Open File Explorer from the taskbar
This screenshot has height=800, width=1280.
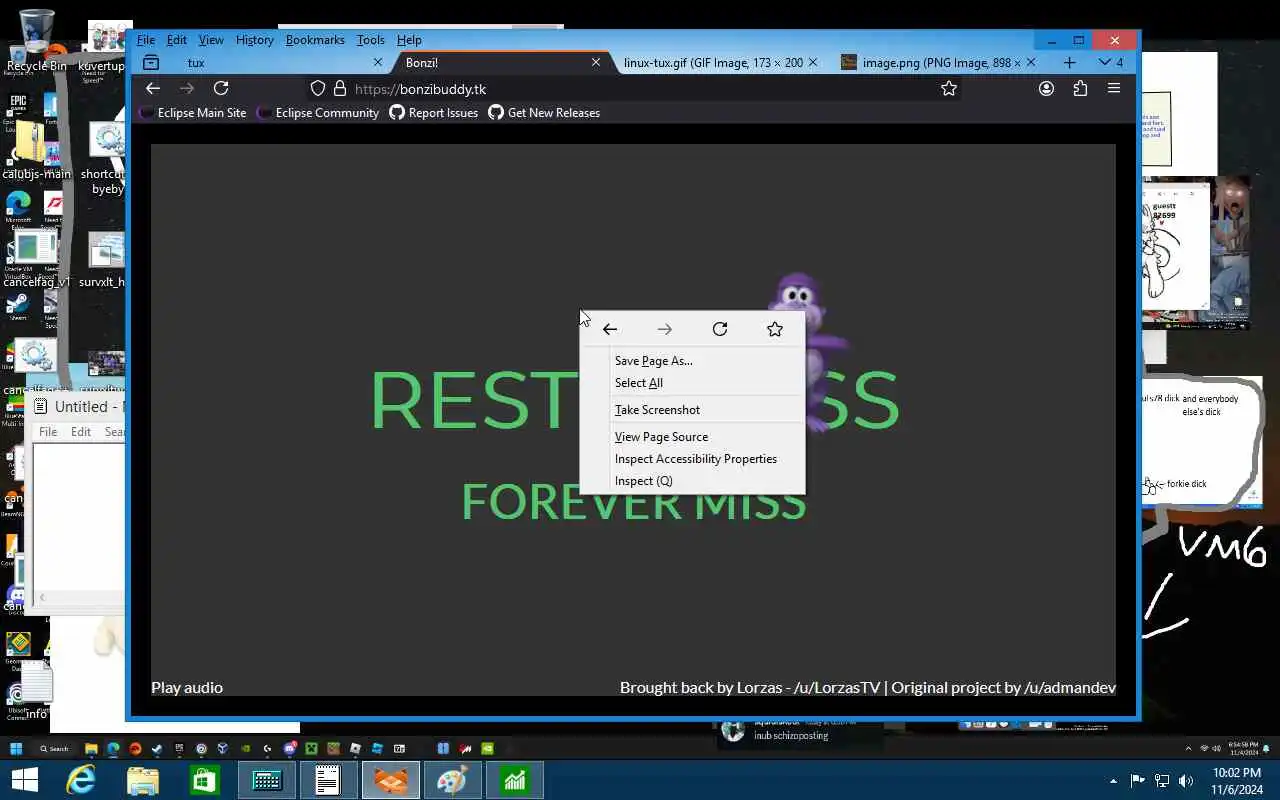coord(143,780)
